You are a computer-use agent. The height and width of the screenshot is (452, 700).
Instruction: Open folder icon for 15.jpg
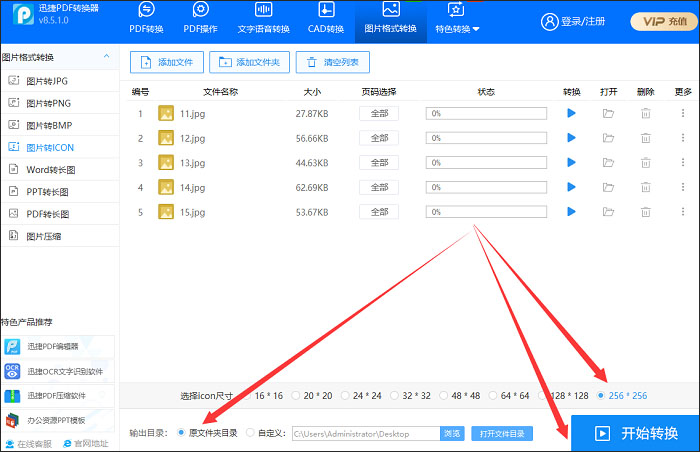tap(608, 212)
